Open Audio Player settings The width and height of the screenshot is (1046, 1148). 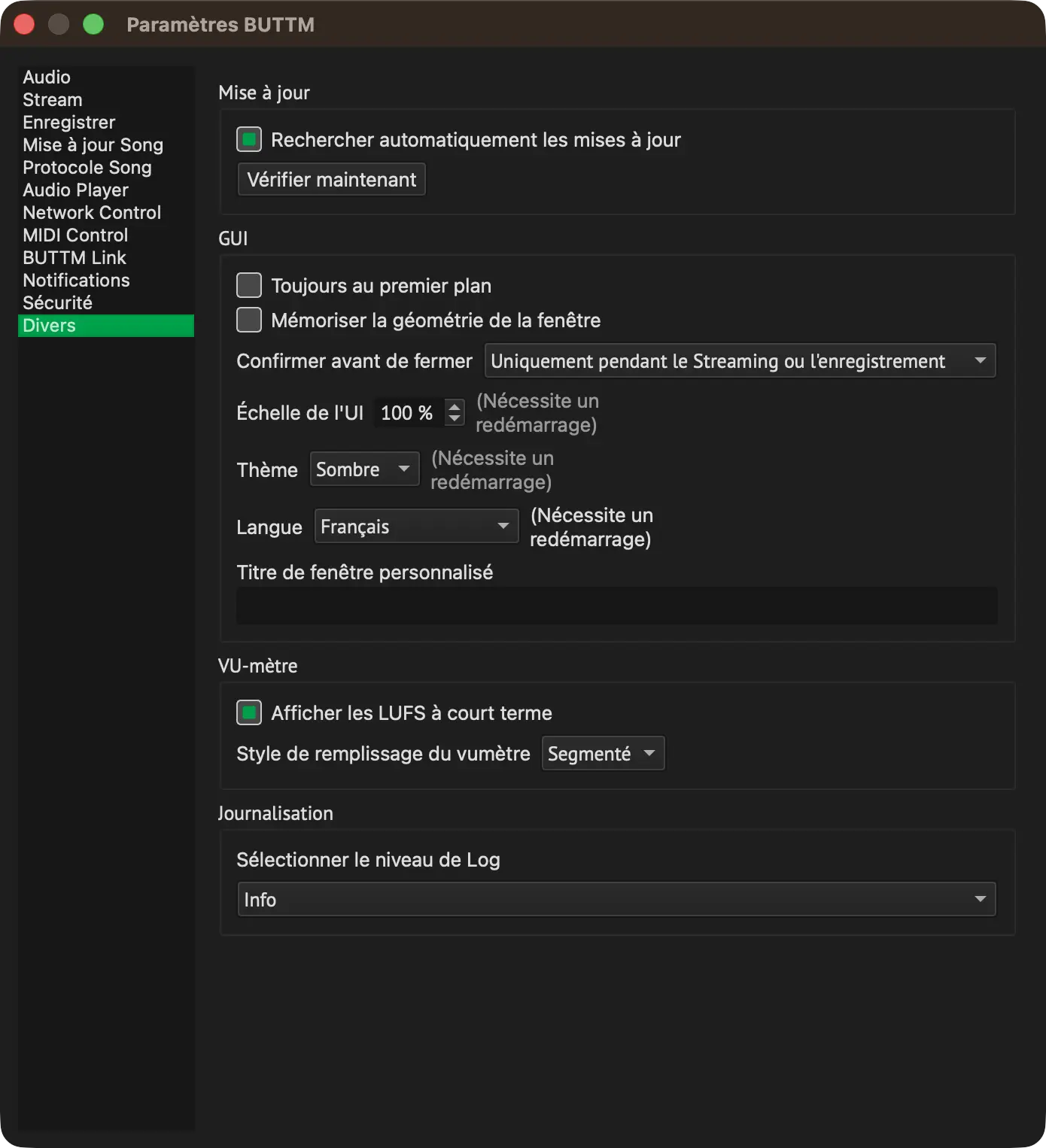point(106,190)
